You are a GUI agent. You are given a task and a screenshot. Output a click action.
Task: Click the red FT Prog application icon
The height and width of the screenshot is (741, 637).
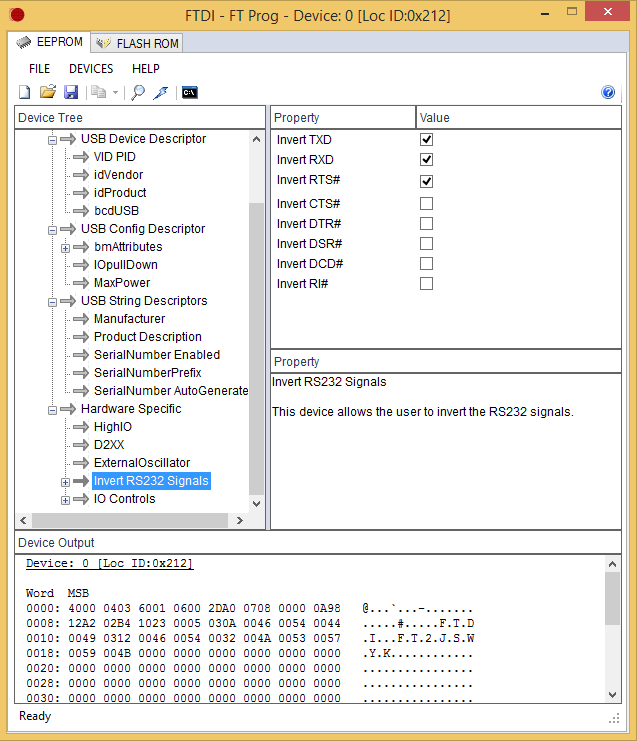tap(17, 15)
